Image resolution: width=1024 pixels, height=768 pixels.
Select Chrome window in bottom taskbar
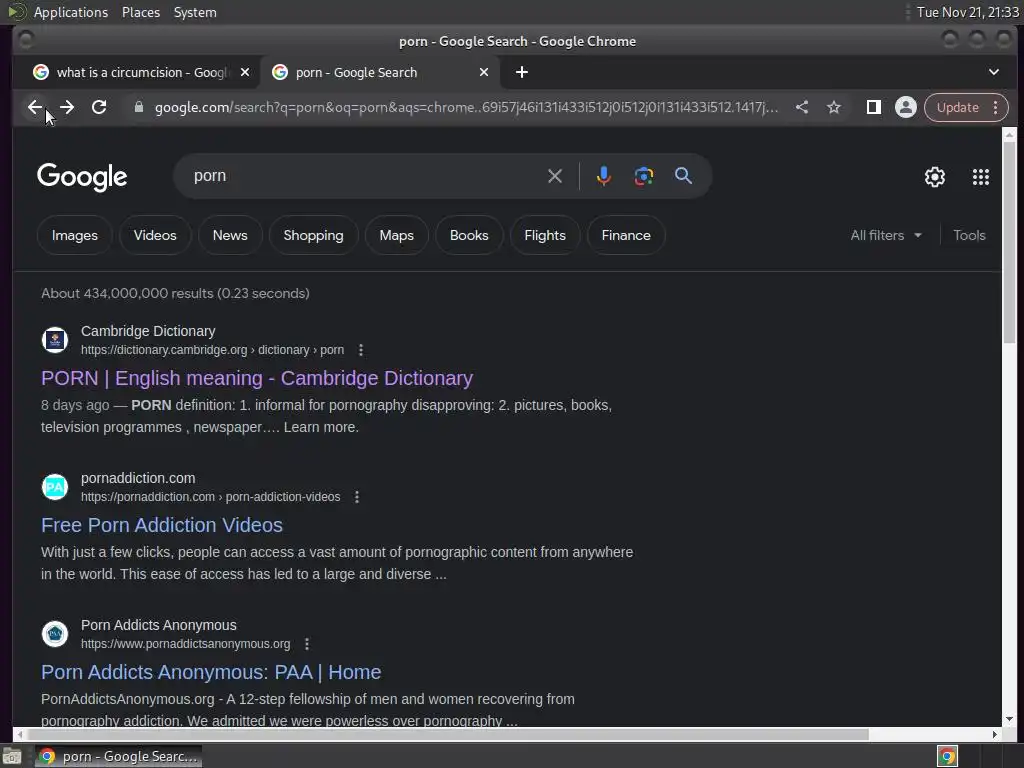(118, 756)
